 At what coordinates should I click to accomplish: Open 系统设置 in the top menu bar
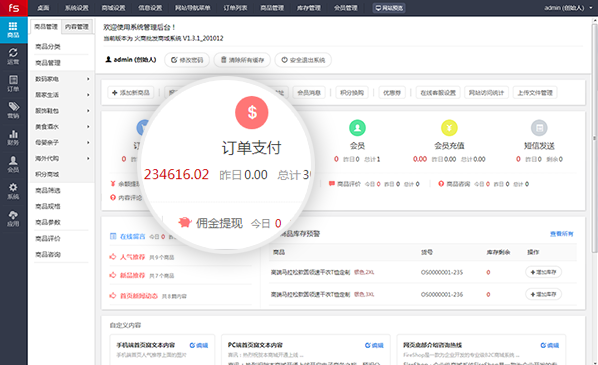coord(77,8)
